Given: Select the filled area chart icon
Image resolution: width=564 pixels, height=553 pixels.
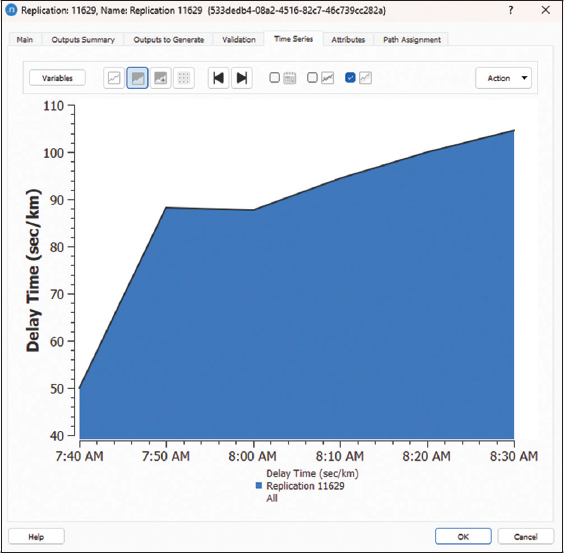Looking at the screenshot, I should tap(137, 78).
